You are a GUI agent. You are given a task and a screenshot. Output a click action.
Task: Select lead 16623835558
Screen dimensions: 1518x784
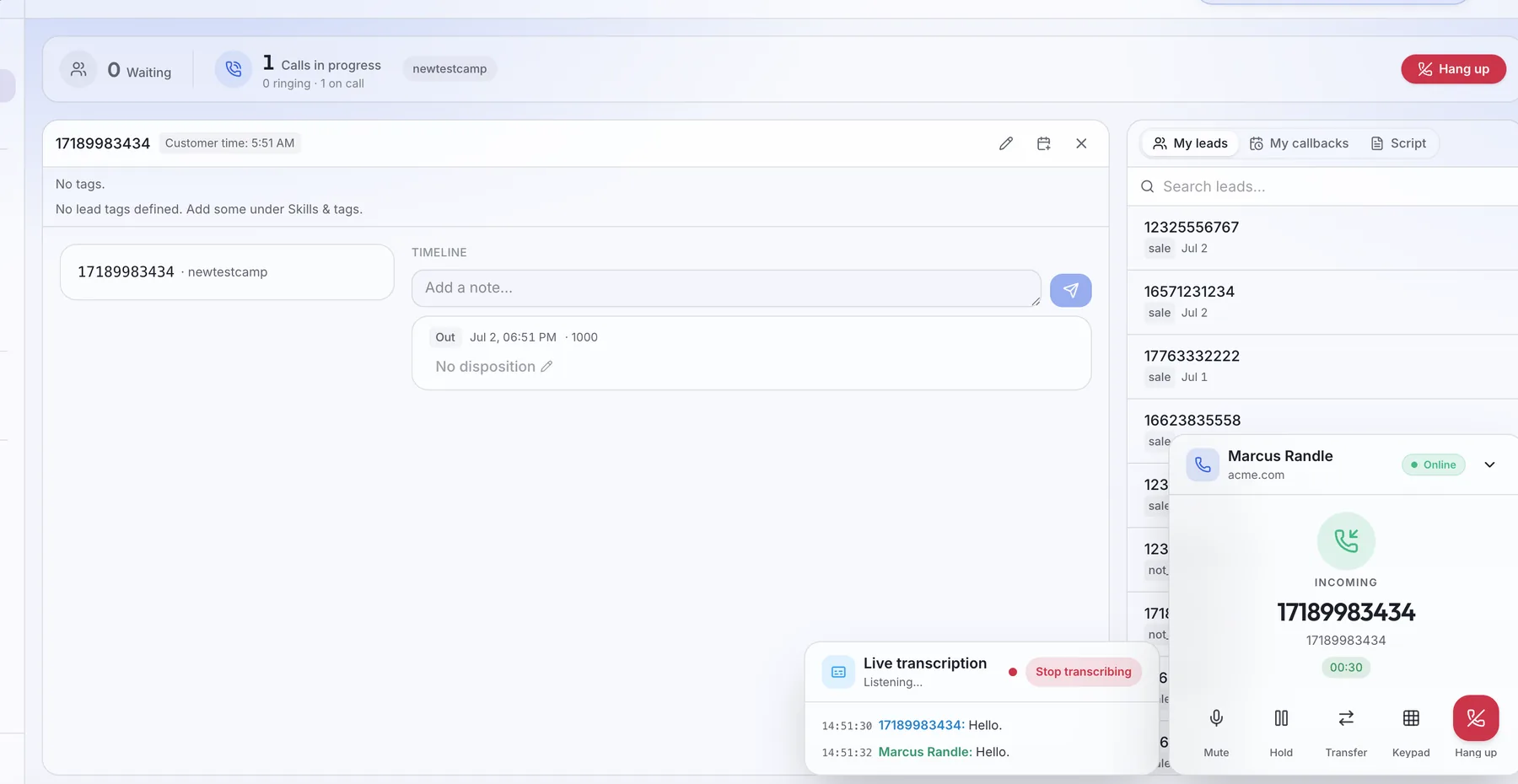[1322, 419]
